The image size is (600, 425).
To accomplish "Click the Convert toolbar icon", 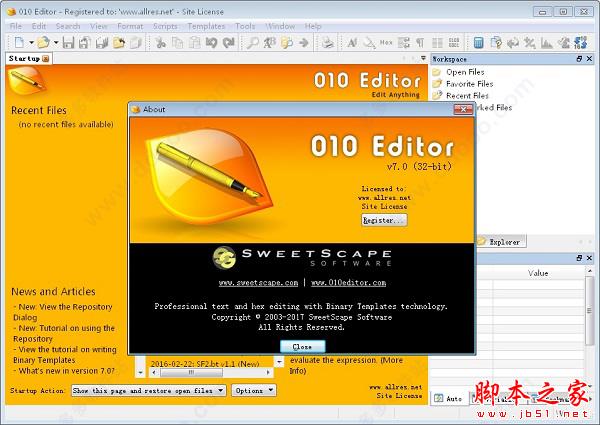I will 513,42.
